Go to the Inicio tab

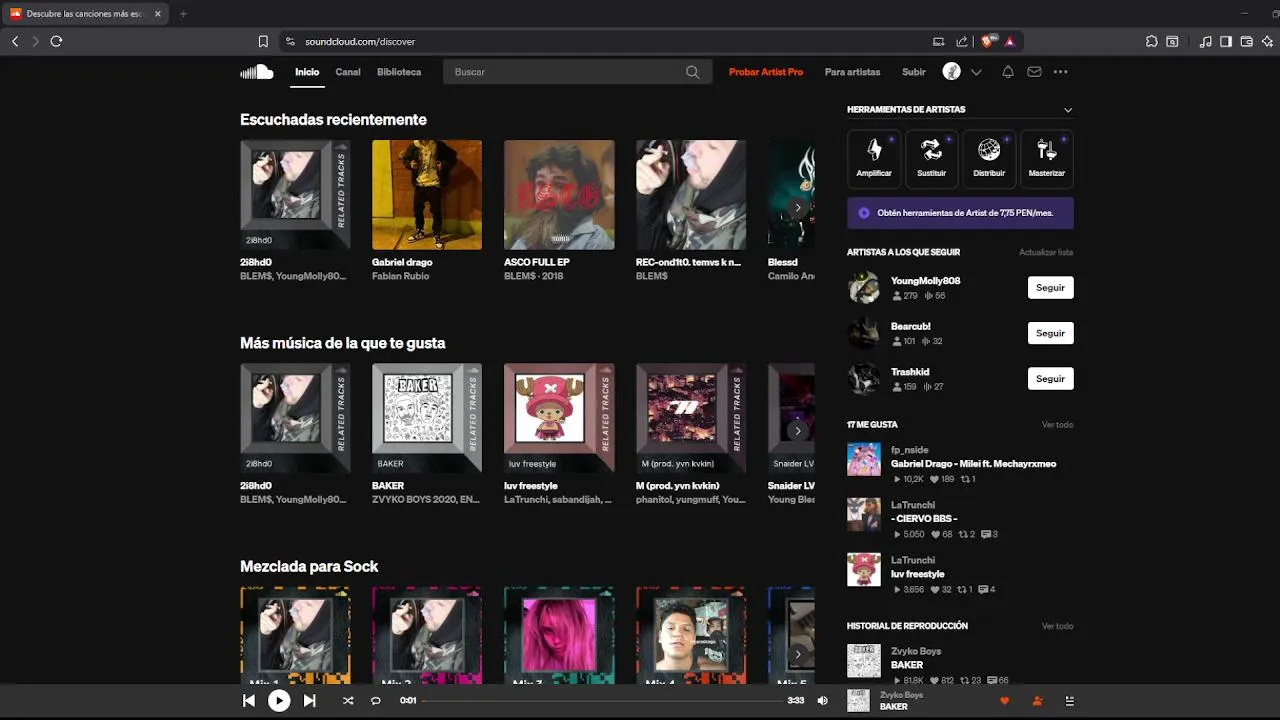pos(307,72)
